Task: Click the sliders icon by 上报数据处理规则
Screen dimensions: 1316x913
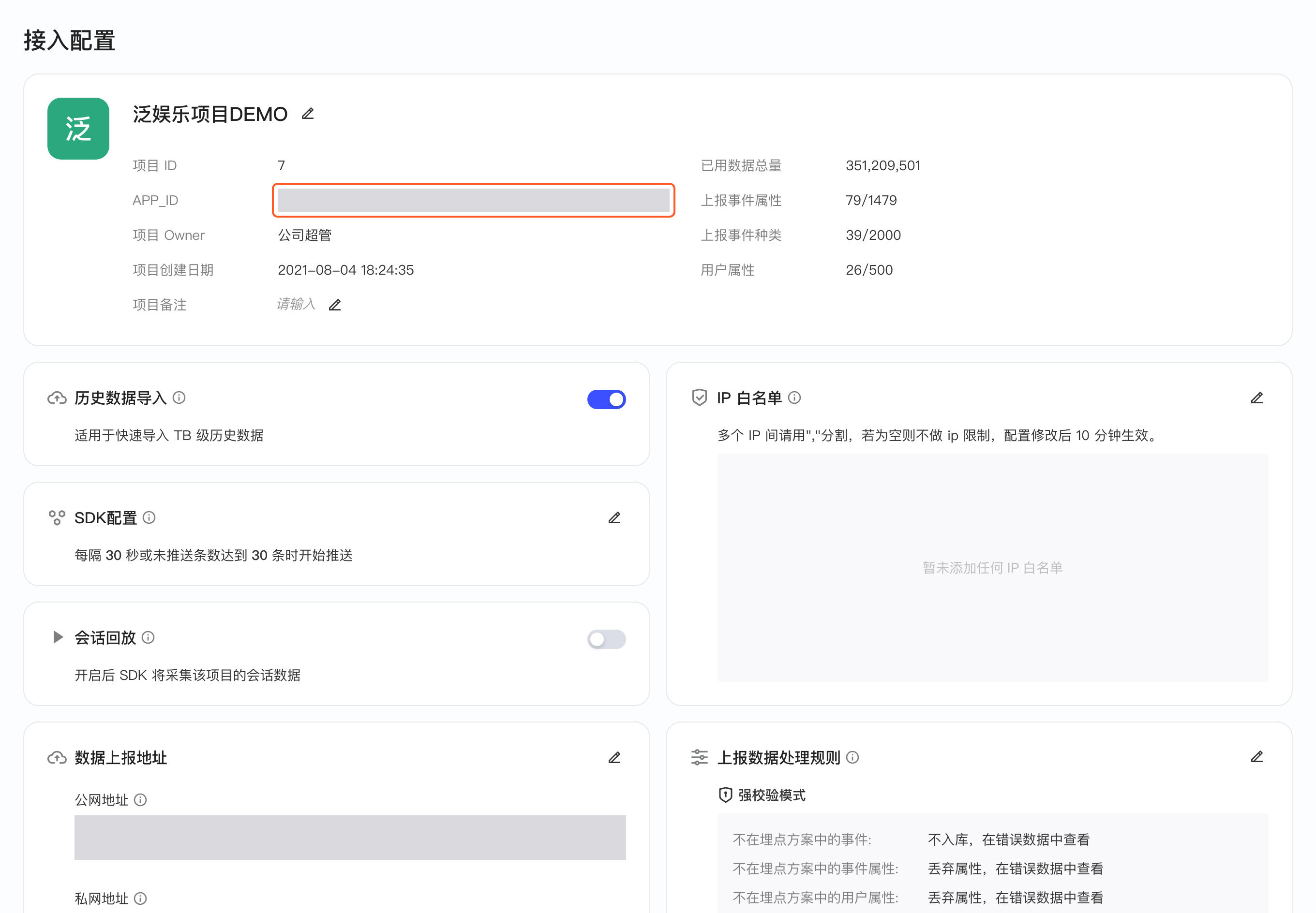Action: (x=699, y=757)
